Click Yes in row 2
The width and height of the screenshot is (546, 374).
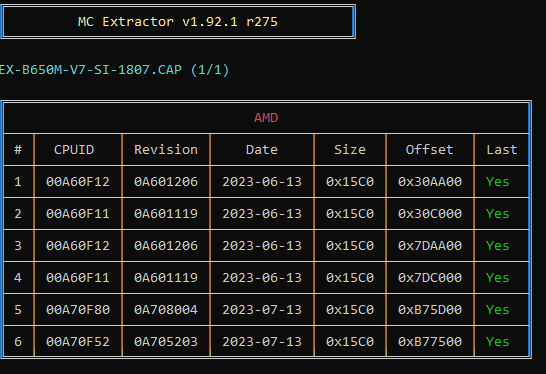click(498, 214)
